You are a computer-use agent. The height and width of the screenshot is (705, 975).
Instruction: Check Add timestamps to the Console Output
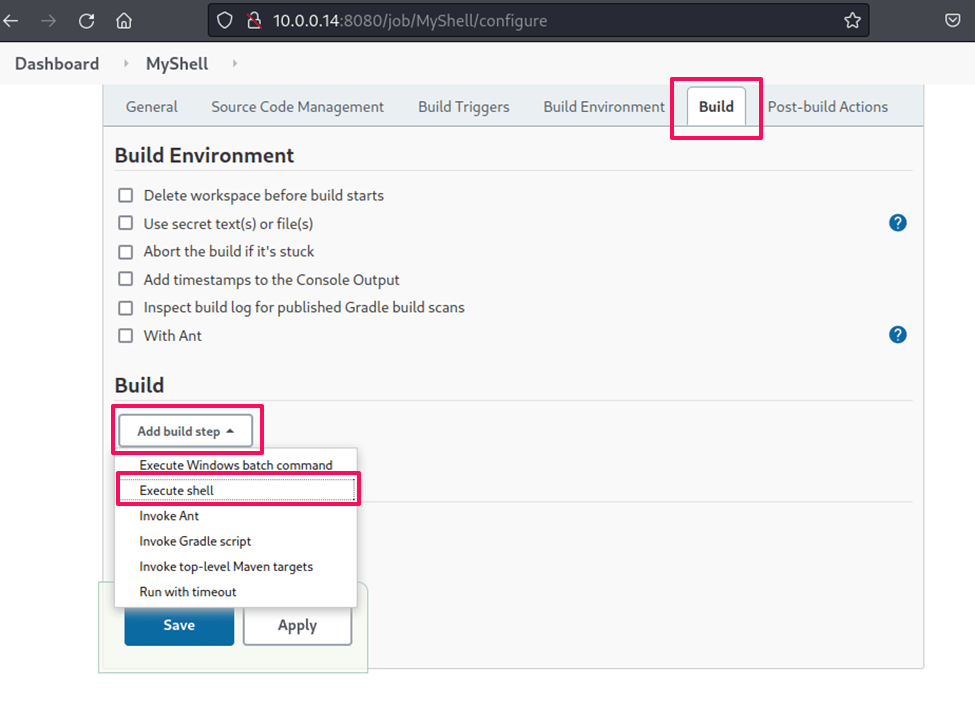(125, 279)
